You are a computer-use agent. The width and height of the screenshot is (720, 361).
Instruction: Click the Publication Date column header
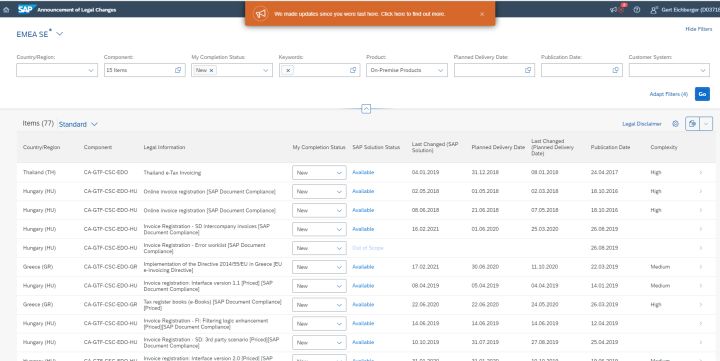[x=610, y=147]
